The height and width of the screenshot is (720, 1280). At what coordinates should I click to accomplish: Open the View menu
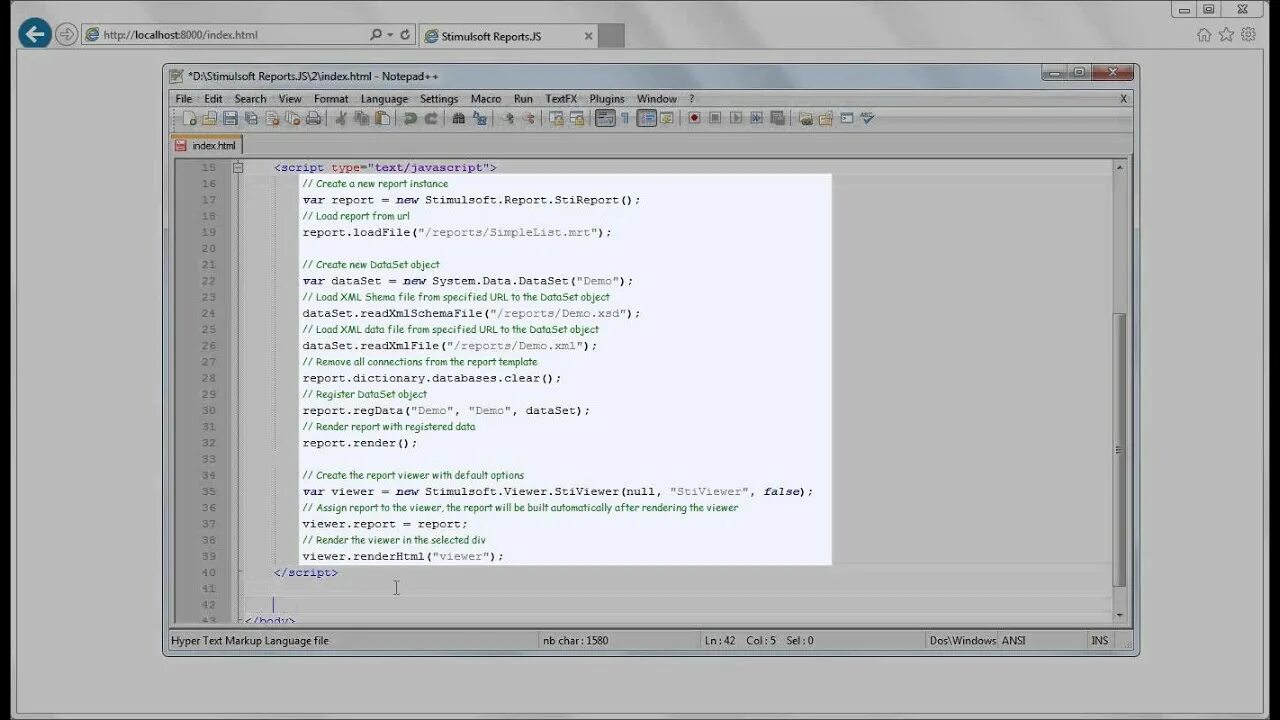click(290, 99)
